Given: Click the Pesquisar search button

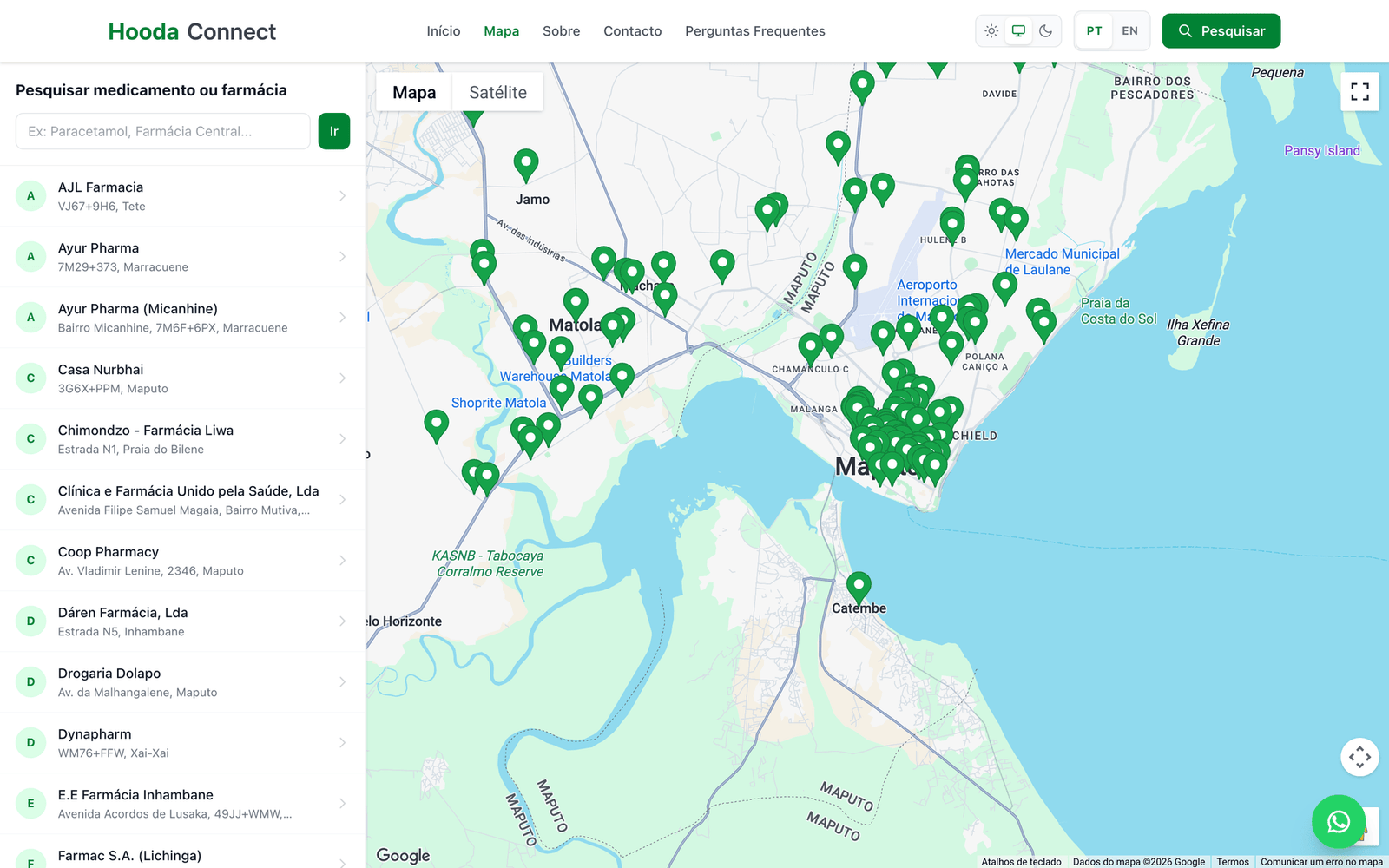Looking at the screenshot, I should tap(1221, 31).
